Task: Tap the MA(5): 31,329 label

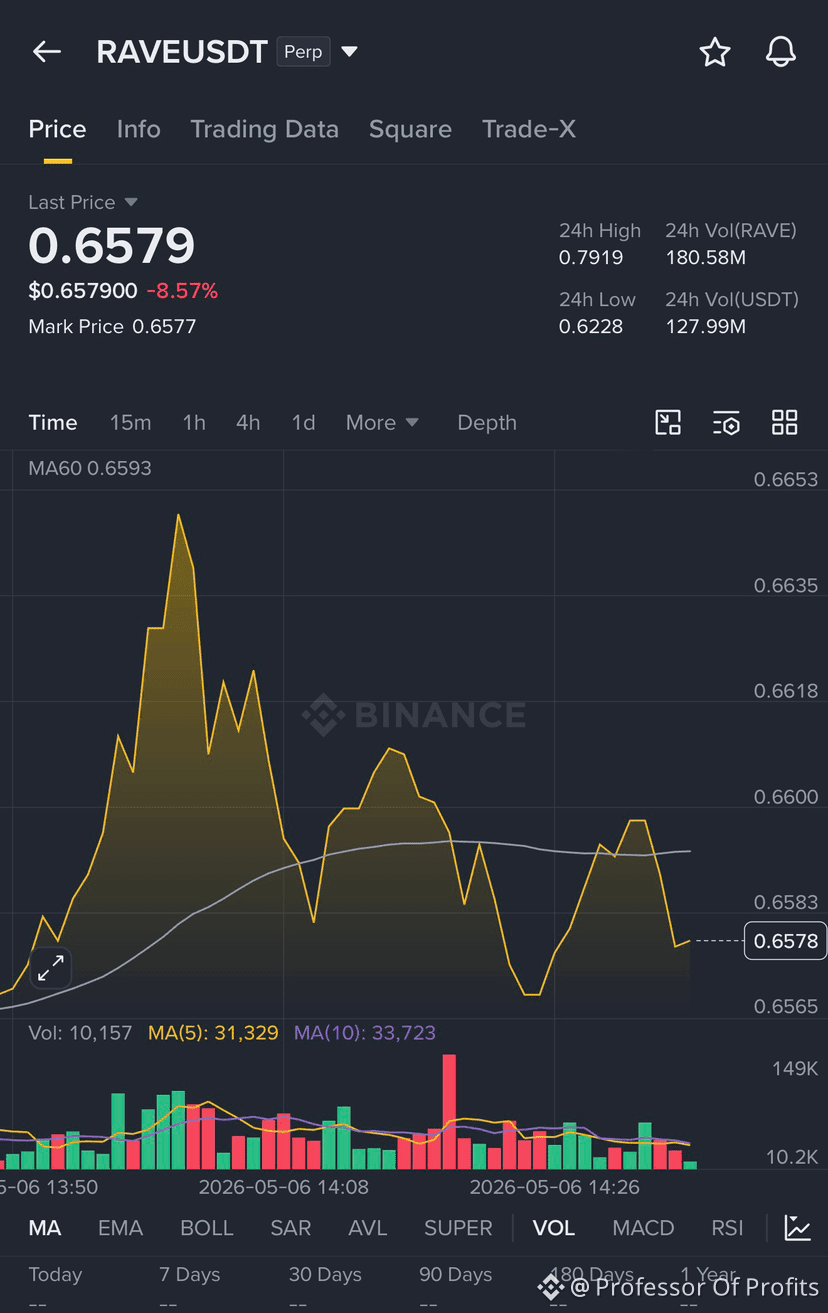Action: point(213,1033)
